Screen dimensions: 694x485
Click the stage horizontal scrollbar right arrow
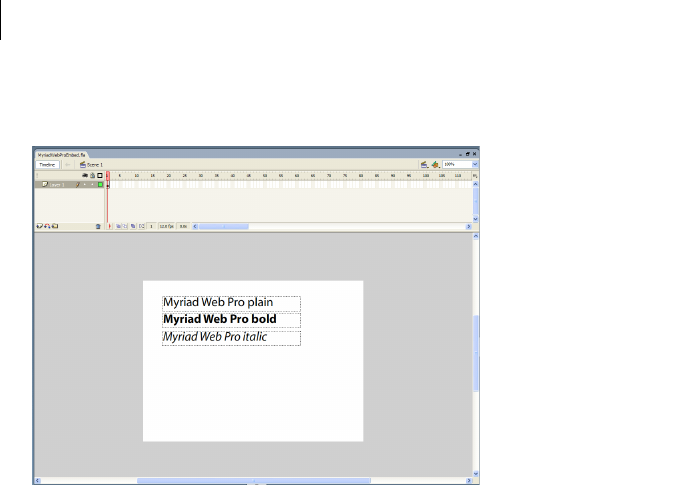click(469, 481)
